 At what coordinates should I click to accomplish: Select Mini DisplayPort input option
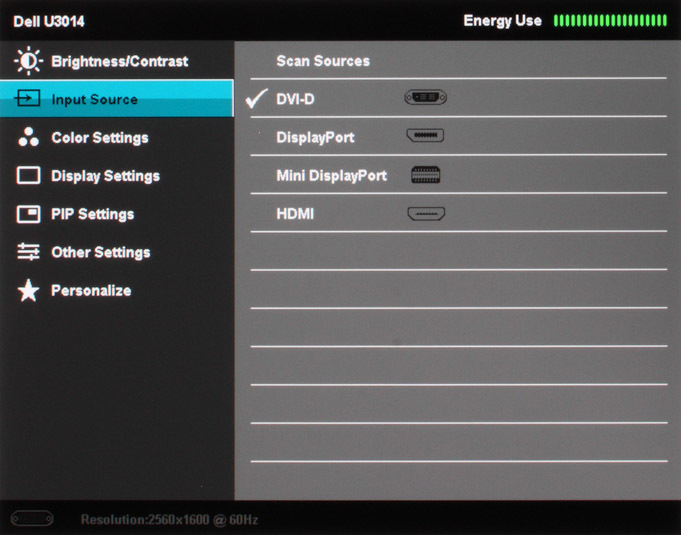point(458,174)
